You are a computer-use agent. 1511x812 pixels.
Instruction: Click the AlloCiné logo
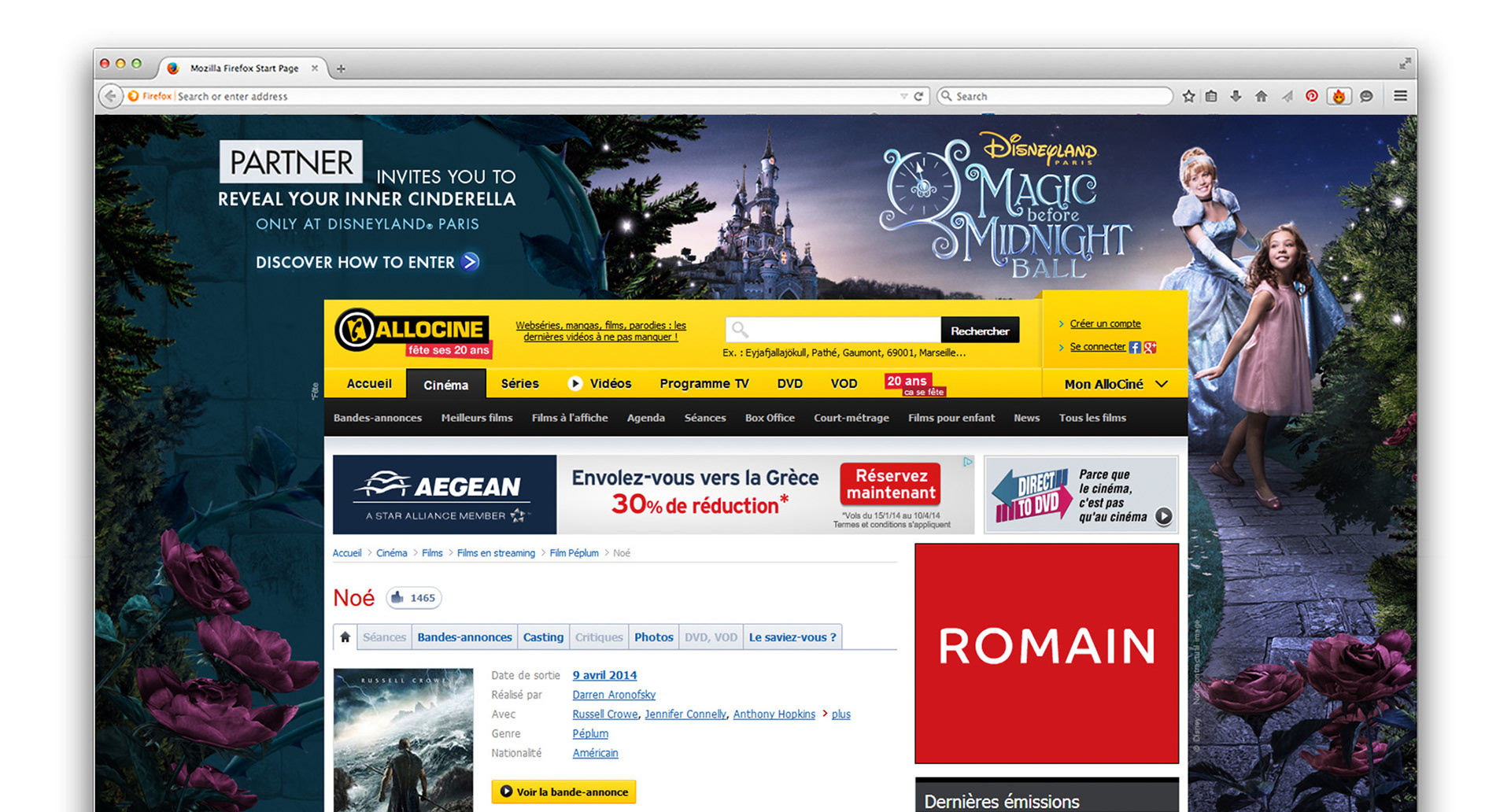coord(413,332)
